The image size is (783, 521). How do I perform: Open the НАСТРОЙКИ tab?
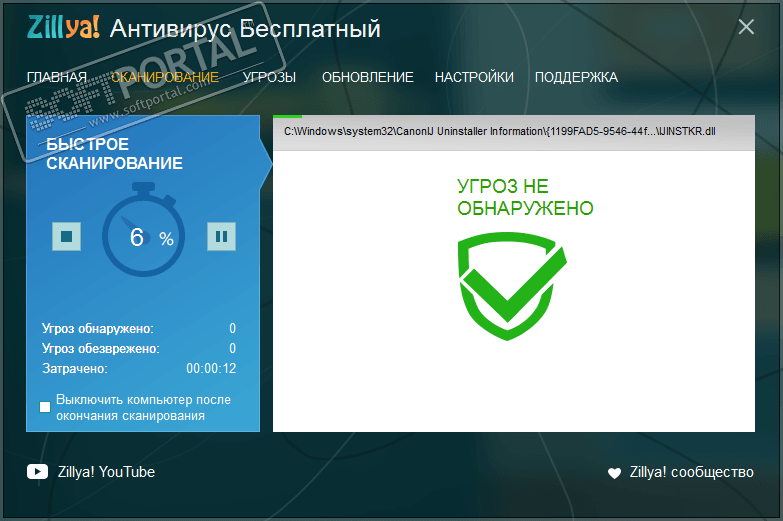point(474,77)
